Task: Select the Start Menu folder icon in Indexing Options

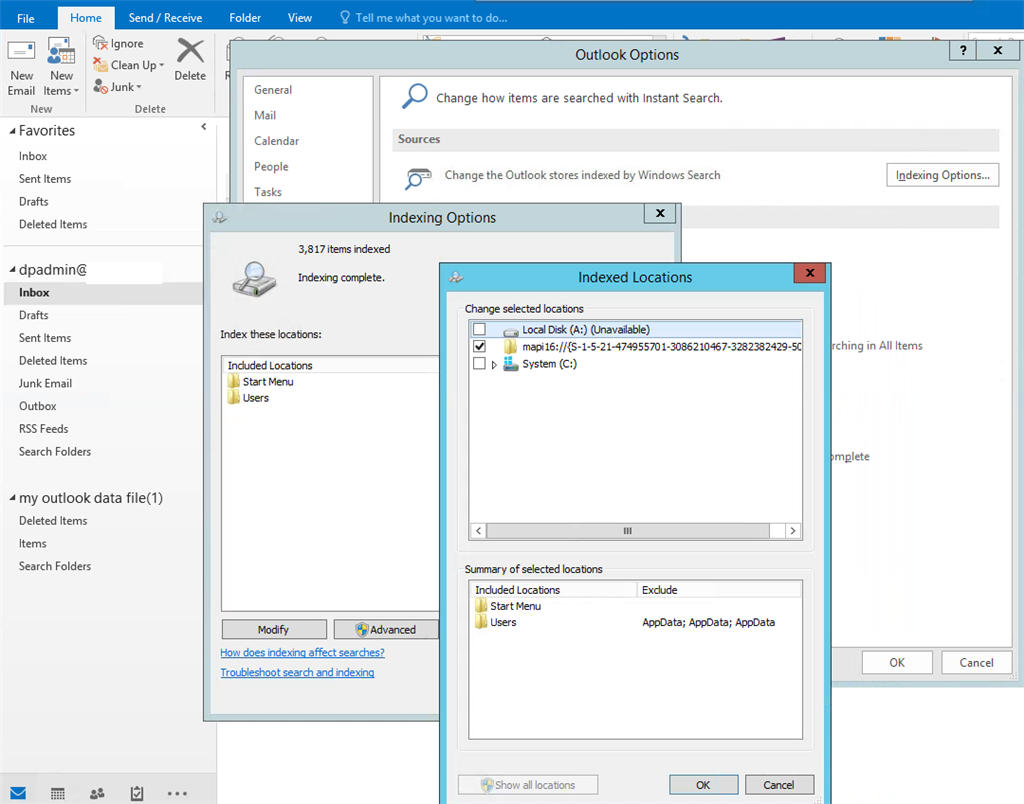Action: point(234,381)
